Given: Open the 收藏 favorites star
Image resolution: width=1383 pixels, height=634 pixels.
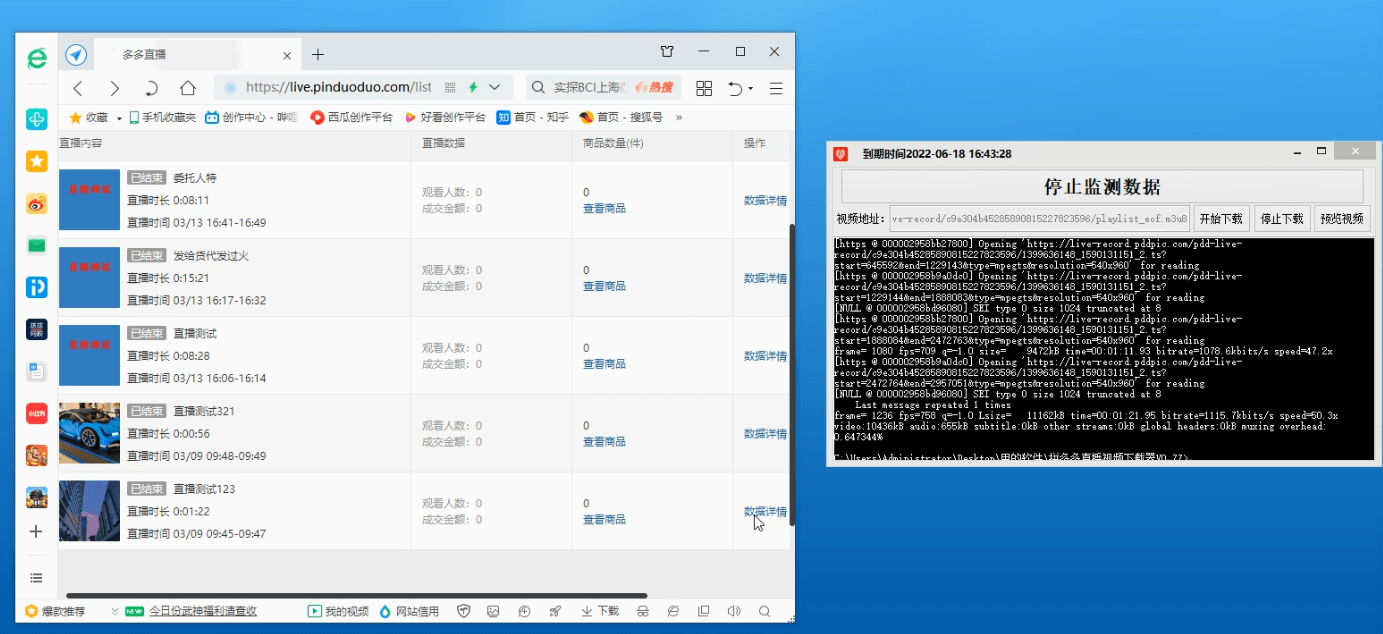Looking at the screenshot, I should [x=75, y=118].
